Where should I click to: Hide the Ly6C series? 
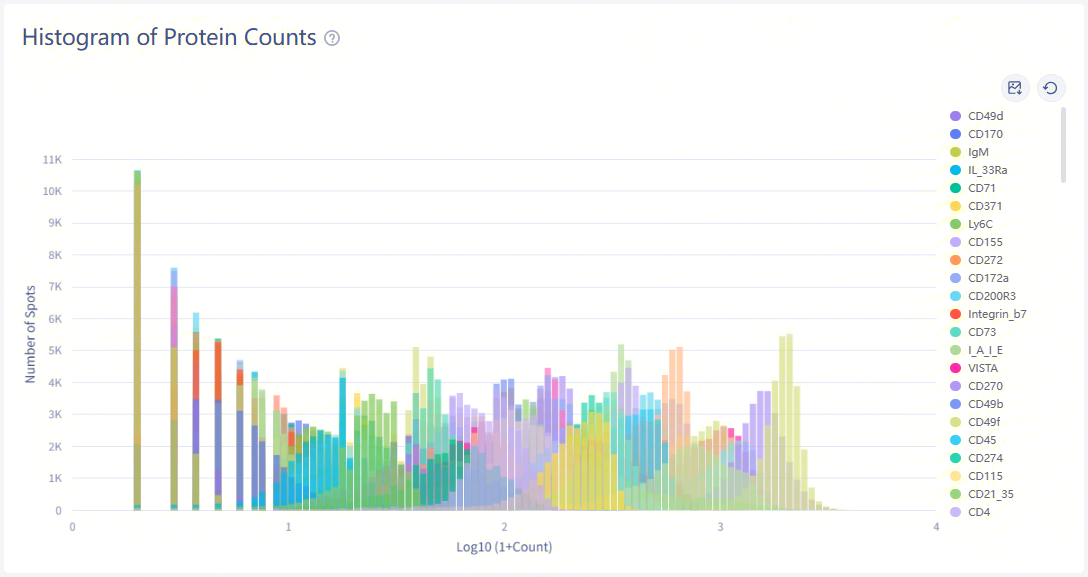pyautogui.click(x=980, y=224)
